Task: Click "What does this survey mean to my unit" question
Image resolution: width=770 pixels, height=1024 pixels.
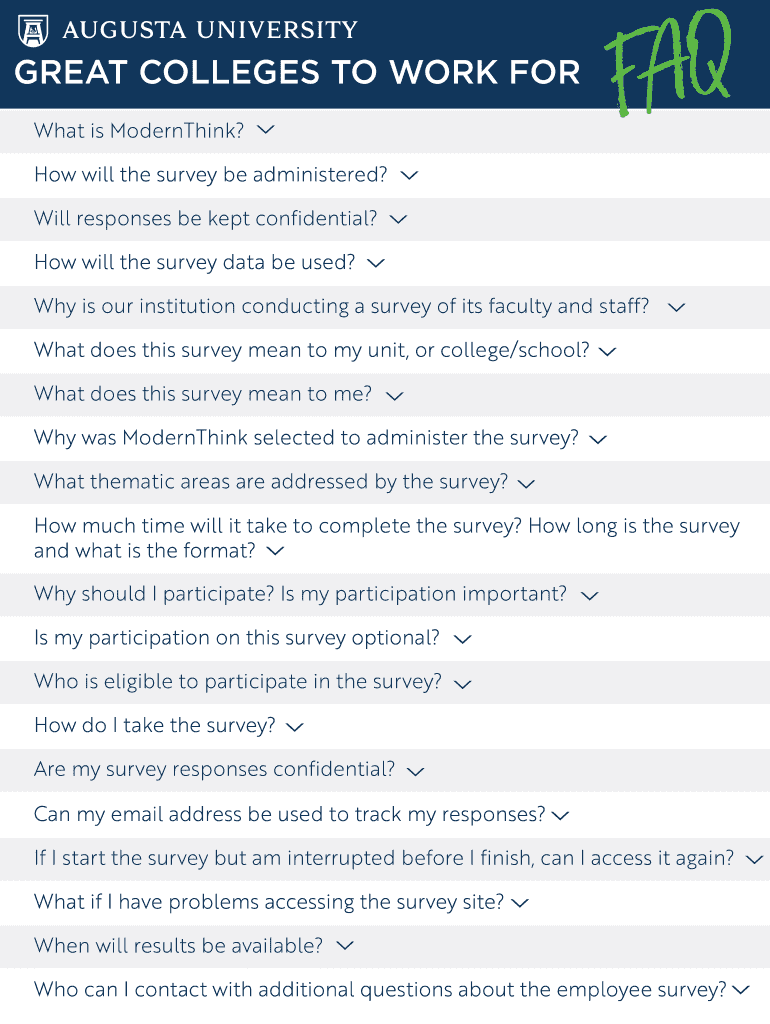Action: click(x=311, y=351)
